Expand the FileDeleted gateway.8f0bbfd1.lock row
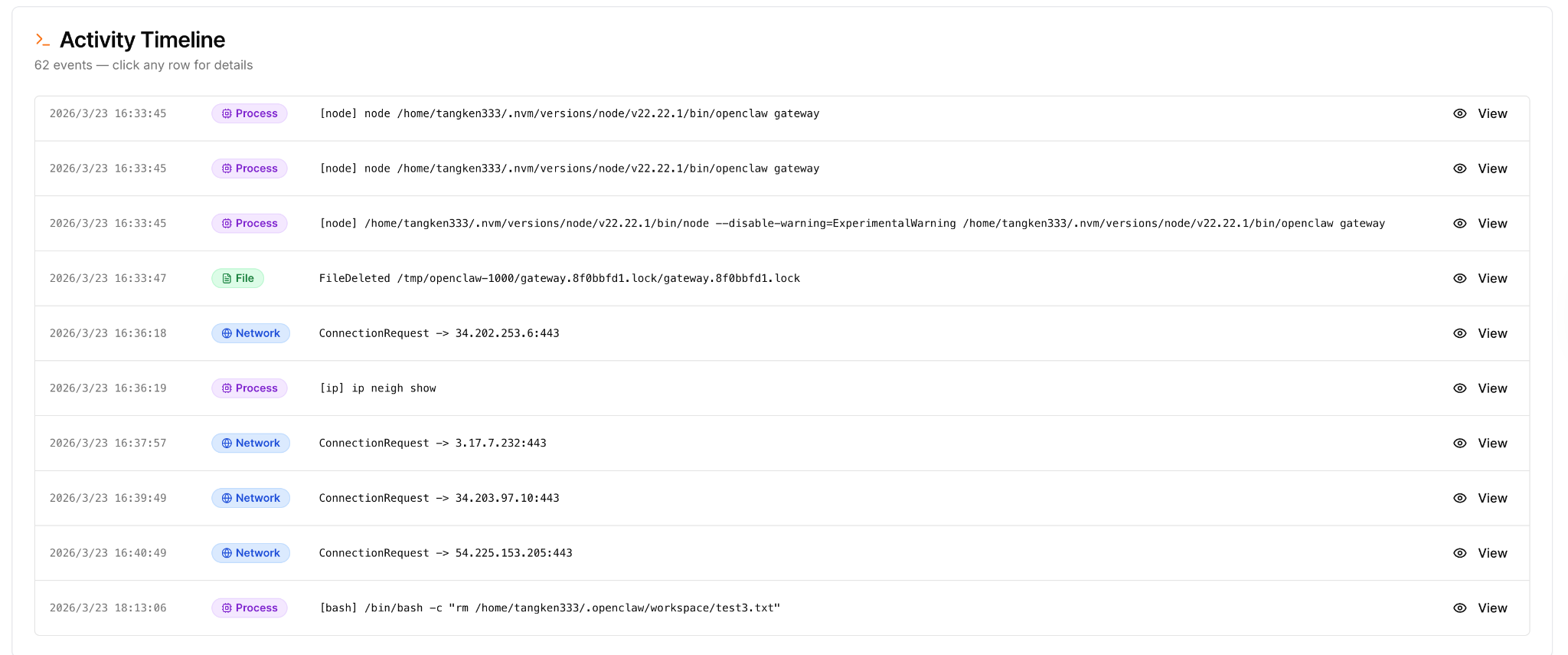 782,278
